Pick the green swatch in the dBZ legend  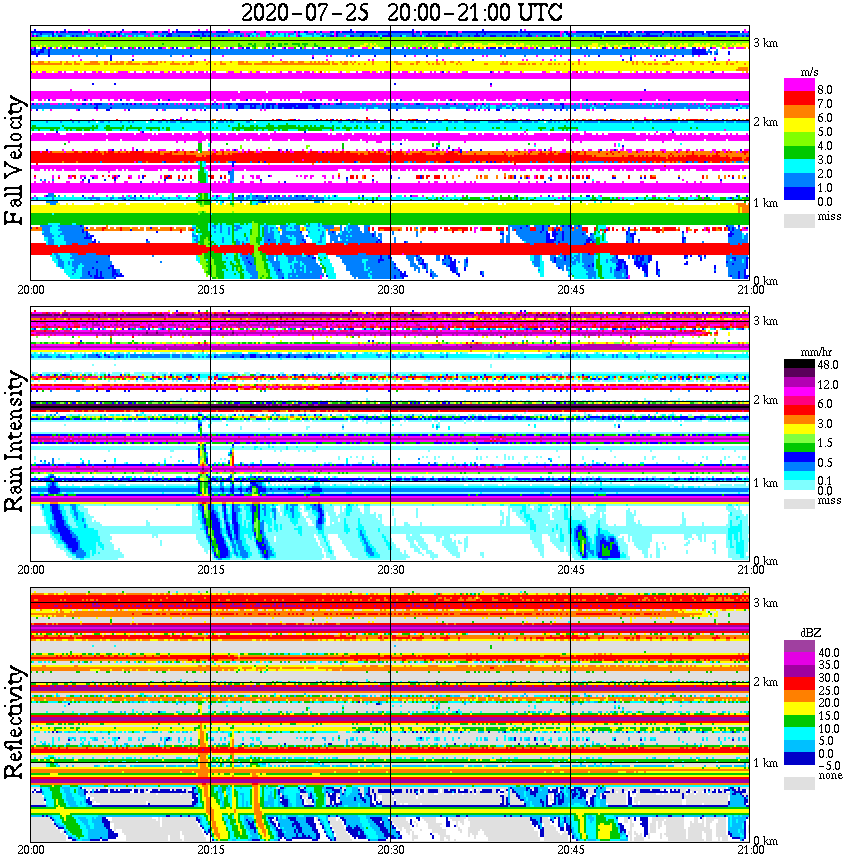tap(799, 721)
